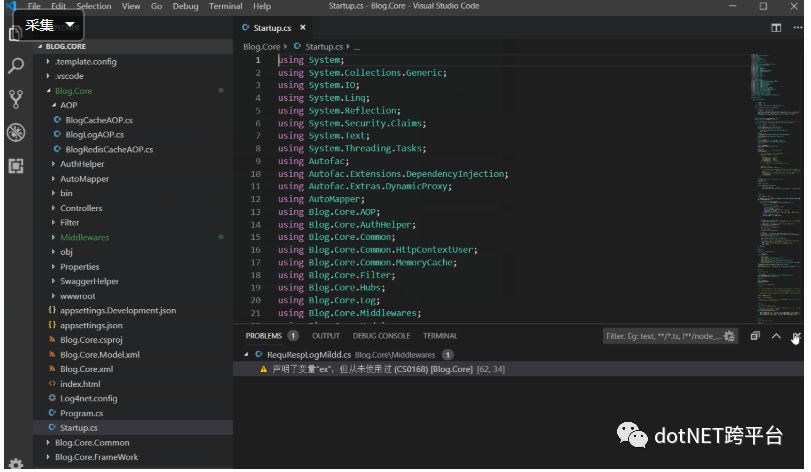
Task: Open the 采集 dropdown overlay
Action: tap(49, 25)
